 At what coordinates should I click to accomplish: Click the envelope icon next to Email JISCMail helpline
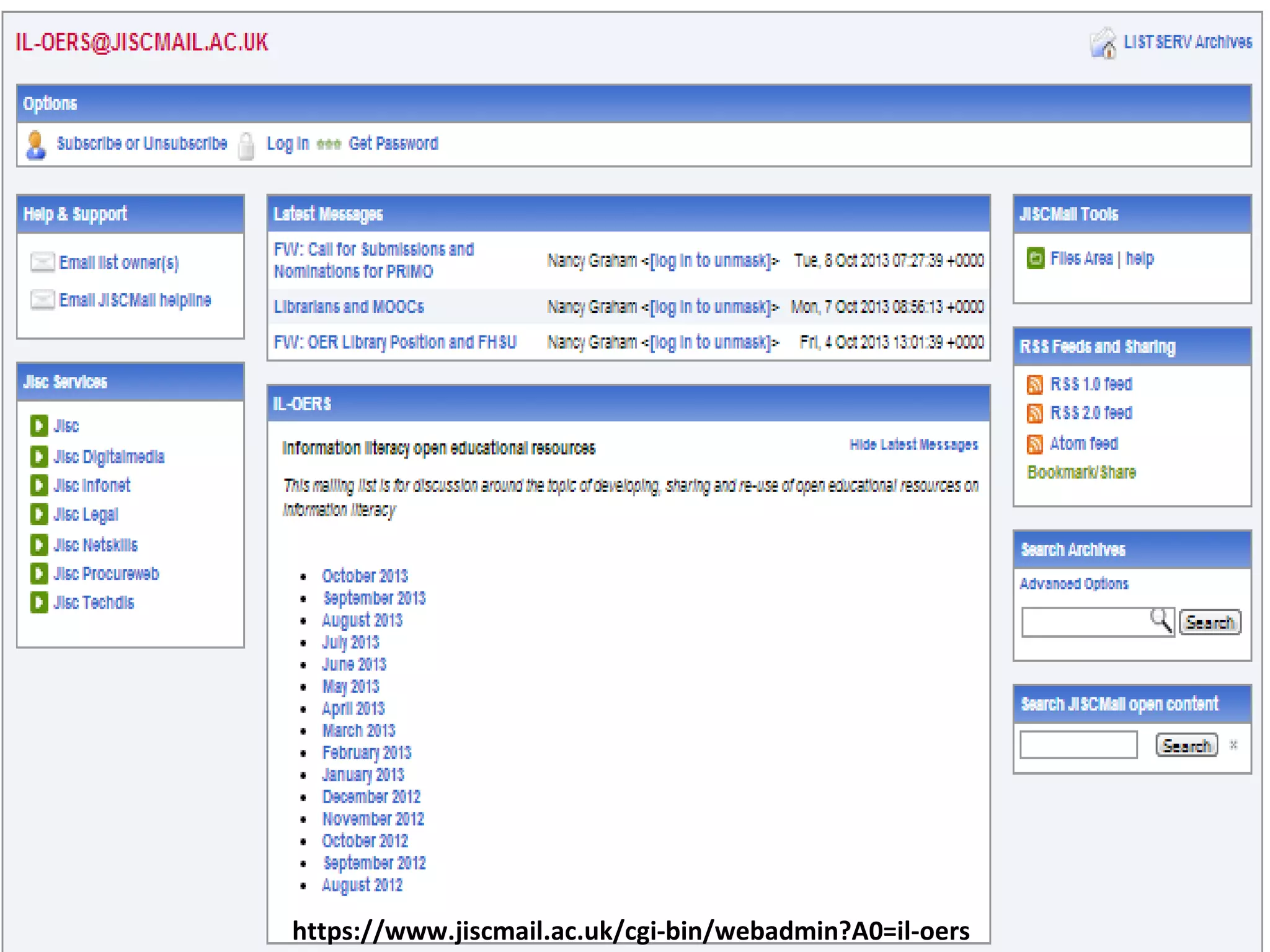tap(42, 300)
